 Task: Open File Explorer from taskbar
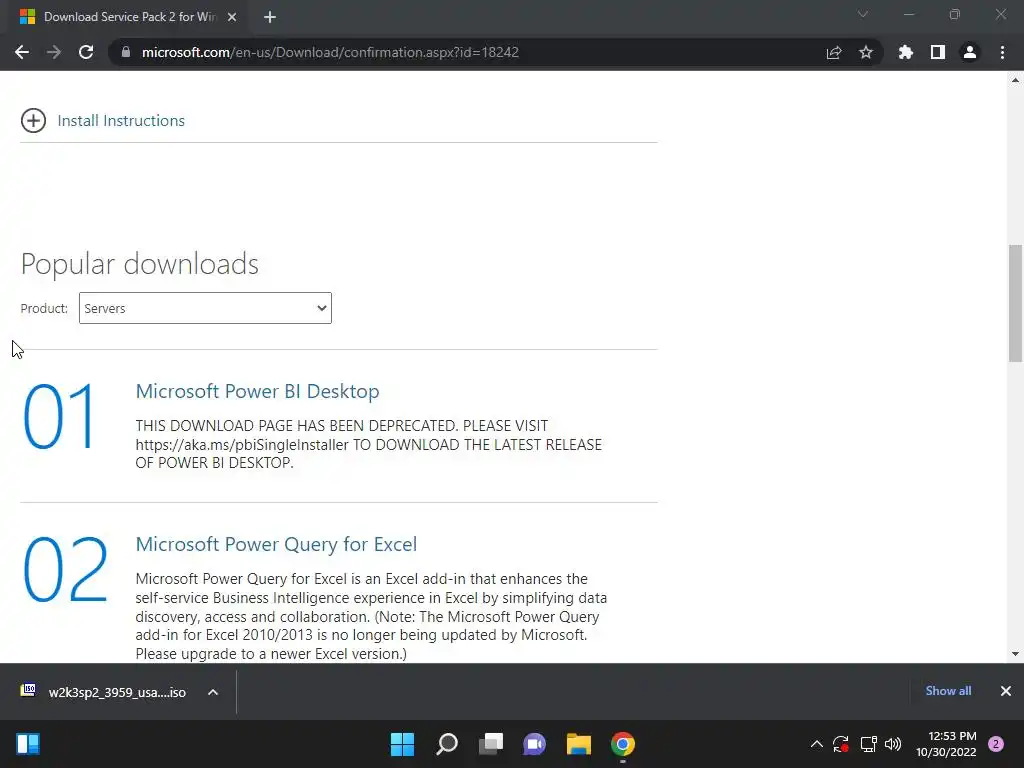[579, 744]
